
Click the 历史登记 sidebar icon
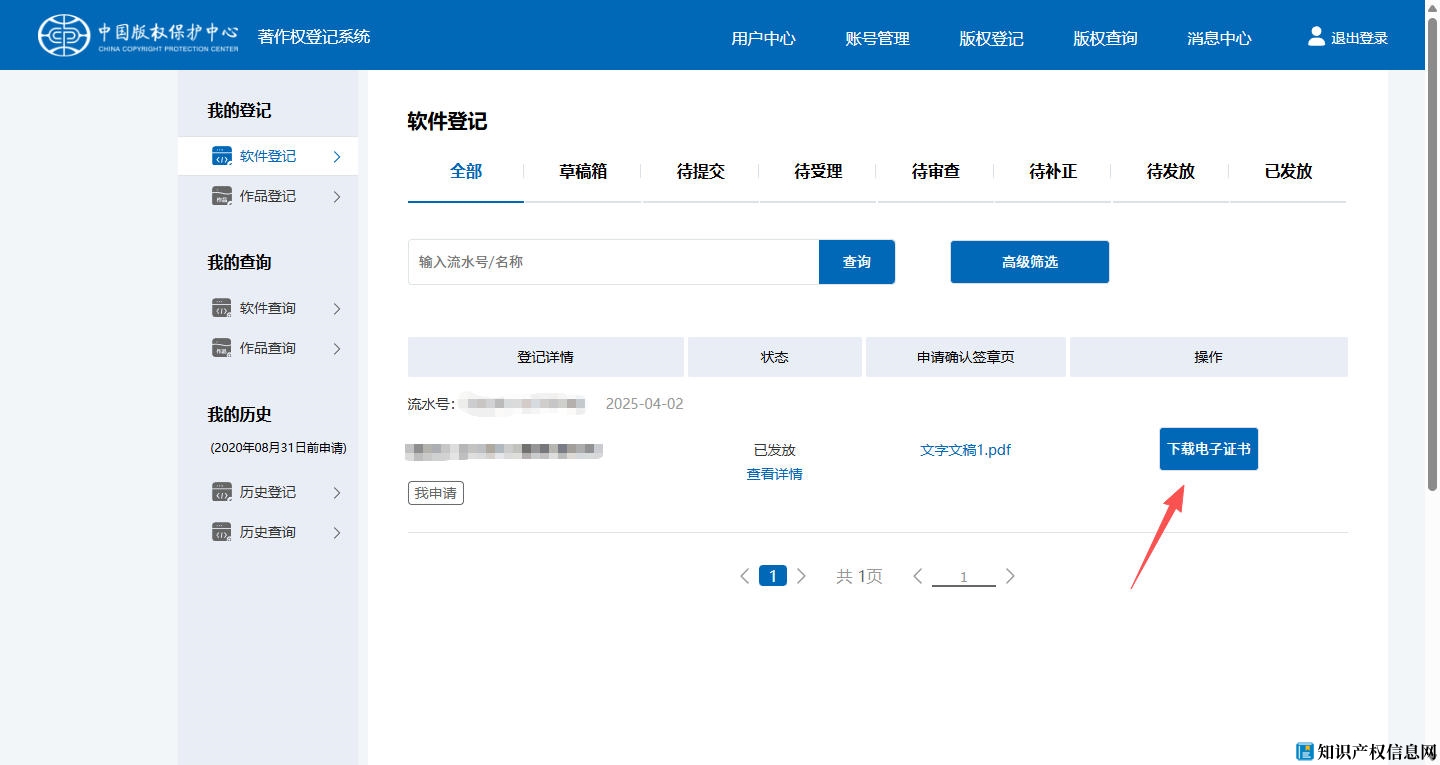coord(222,492)
